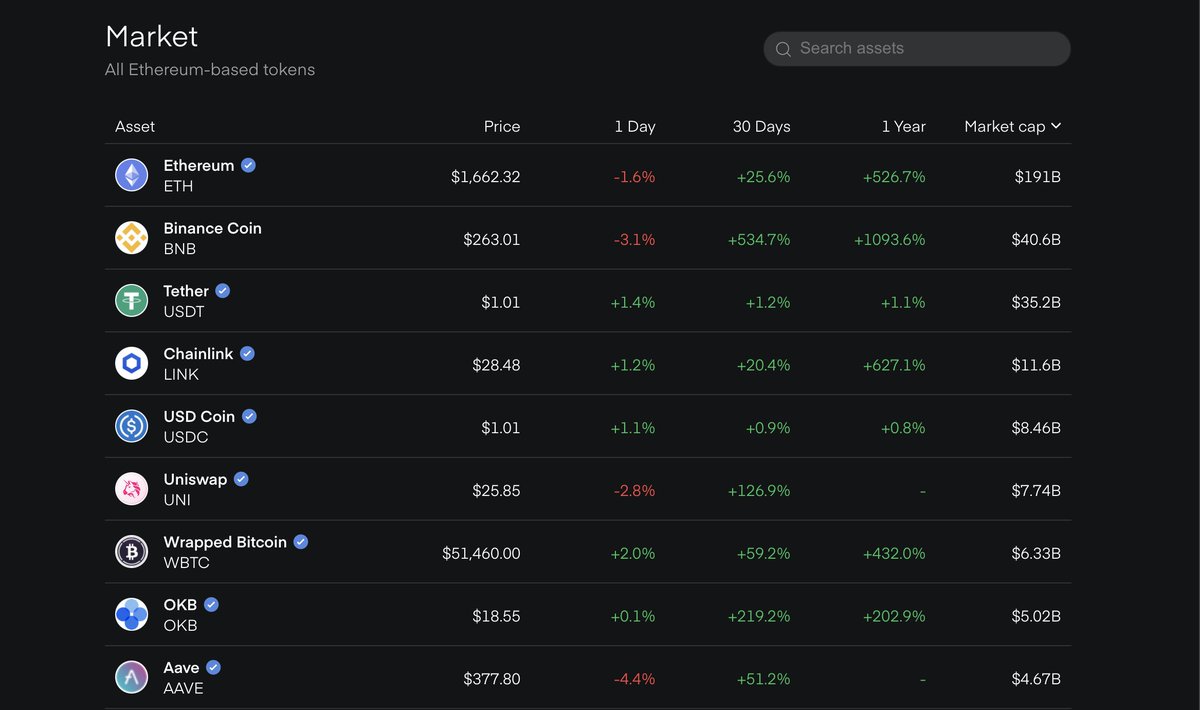Open the Ethereum asset name link
This screenshot has height=710, width=1200.
pyautogui.click(x=199, y=165)
